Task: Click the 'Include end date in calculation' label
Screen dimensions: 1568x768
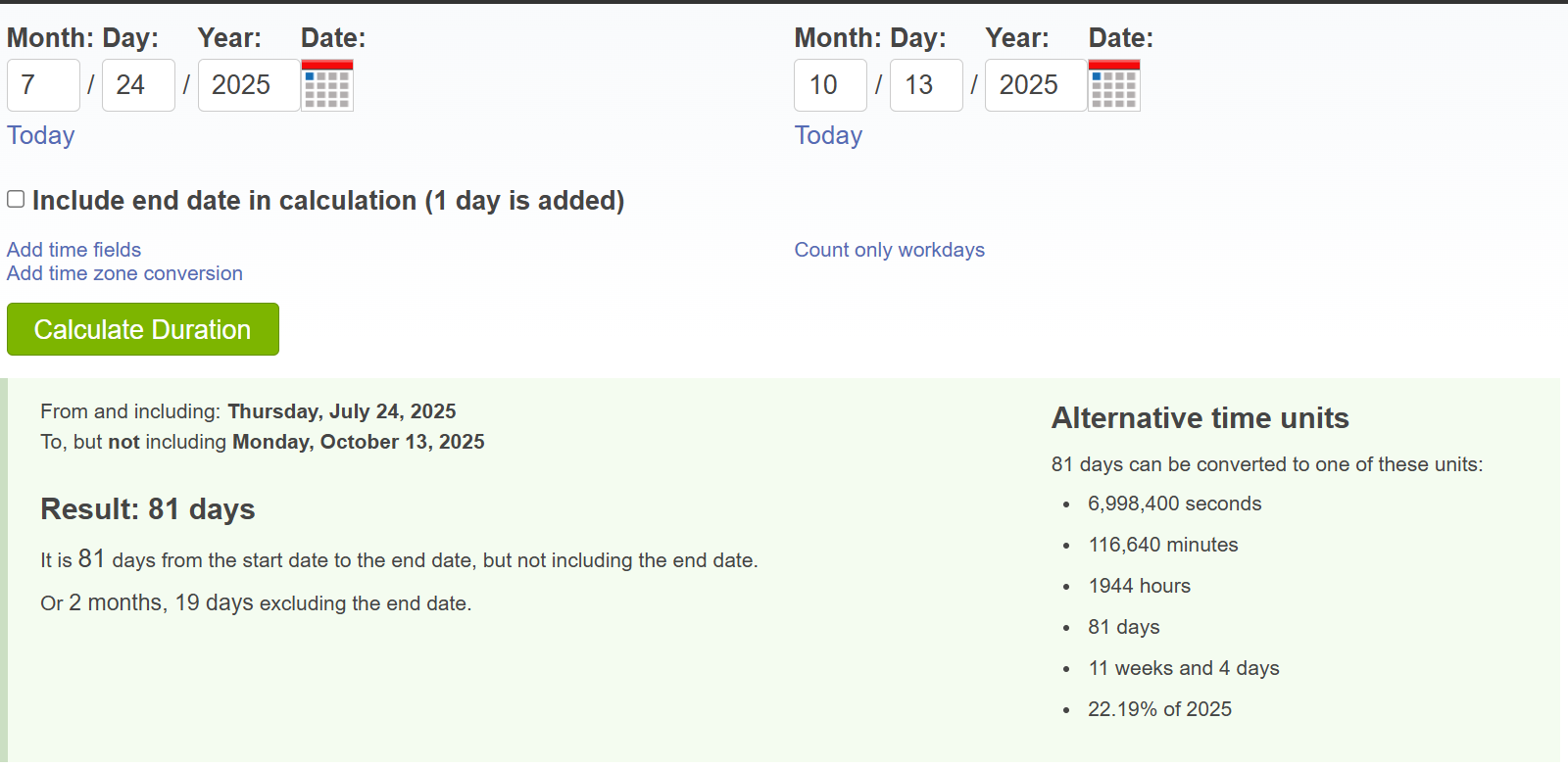Action: [x=328, y=201]
